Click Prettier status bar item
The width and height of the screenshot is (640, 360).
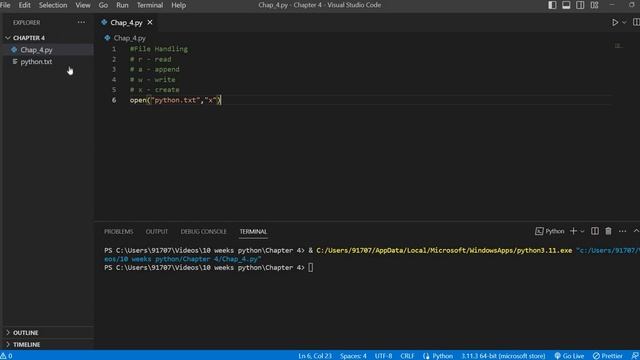608,356
